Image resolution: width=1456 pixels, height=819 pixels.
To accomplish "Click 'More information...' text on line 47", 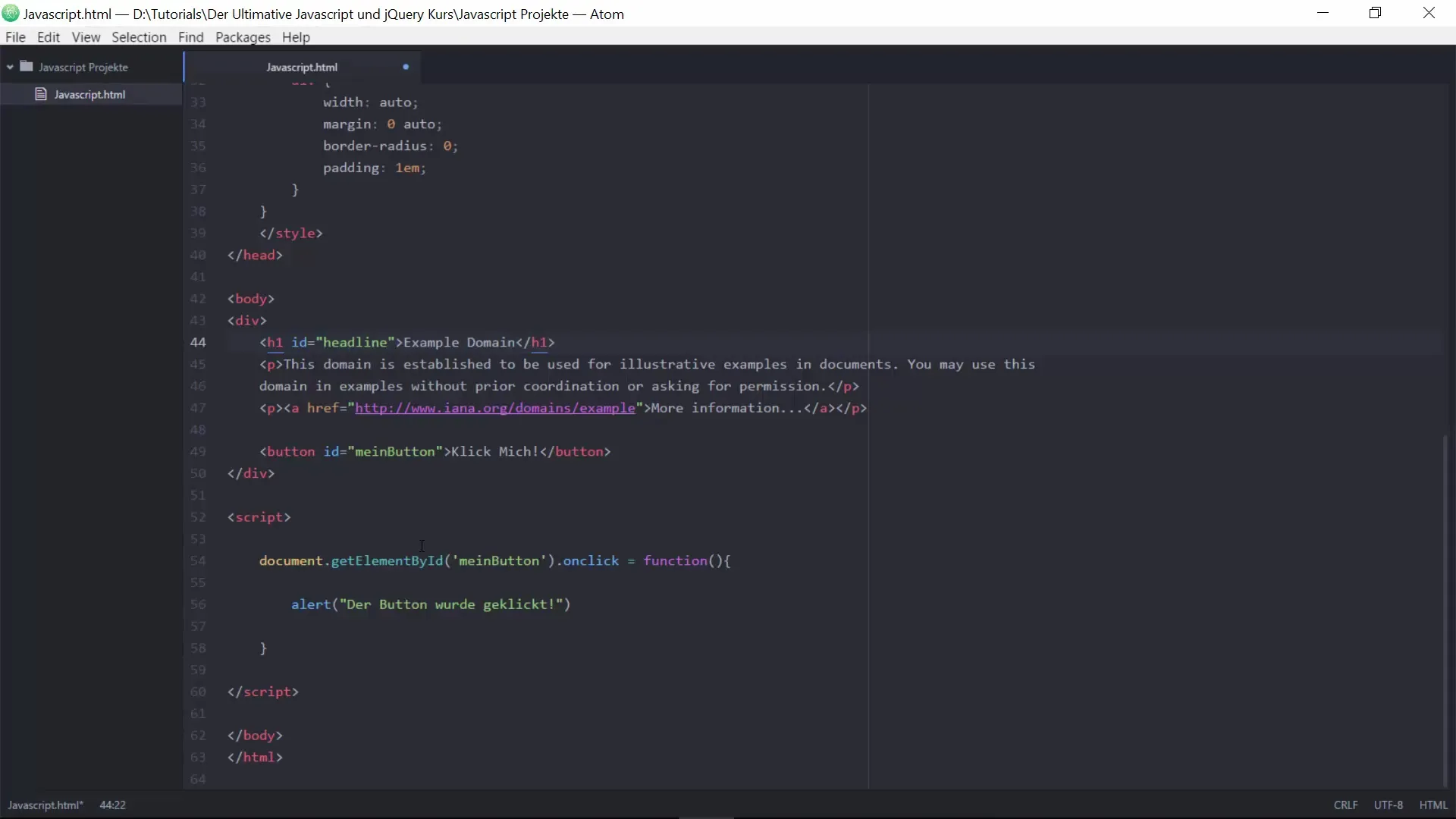I will tap(726, 408).
